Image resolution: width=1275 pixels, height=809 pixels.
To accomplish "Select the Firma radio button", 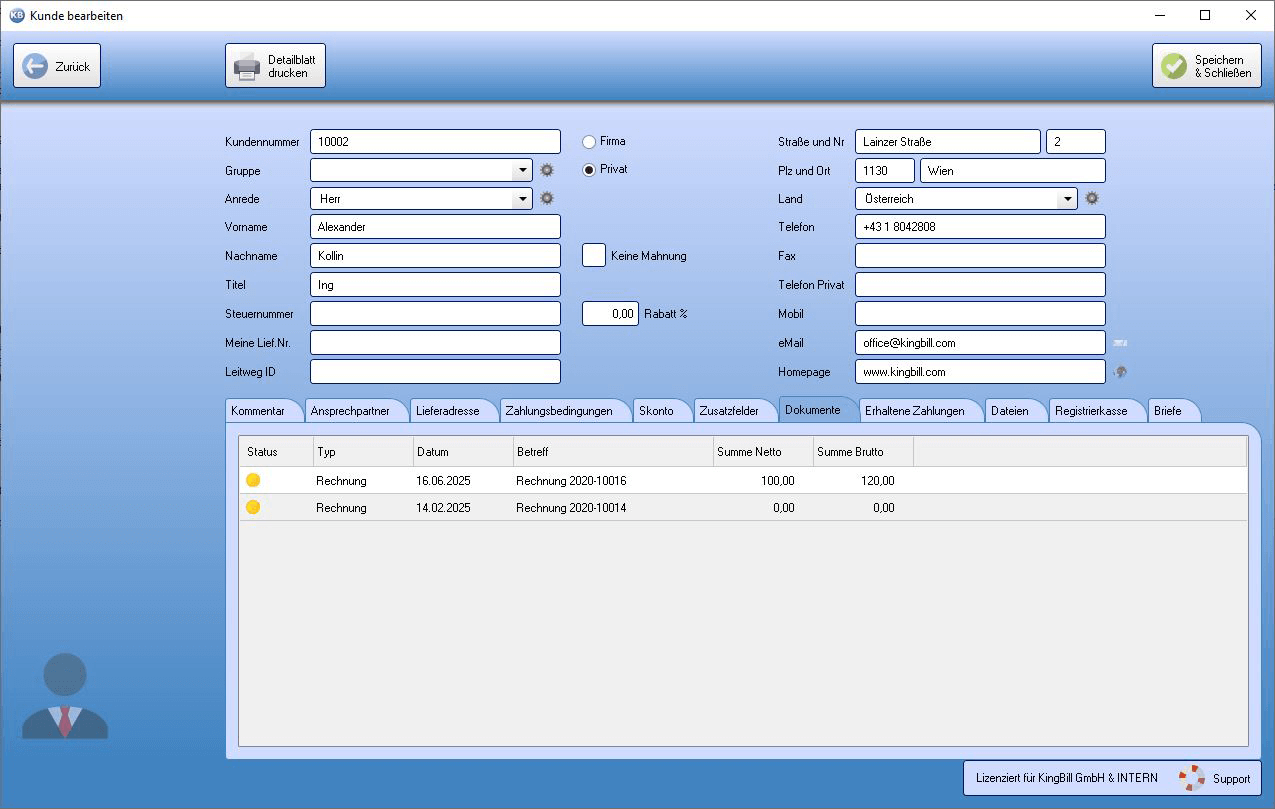I will [589, 142].
